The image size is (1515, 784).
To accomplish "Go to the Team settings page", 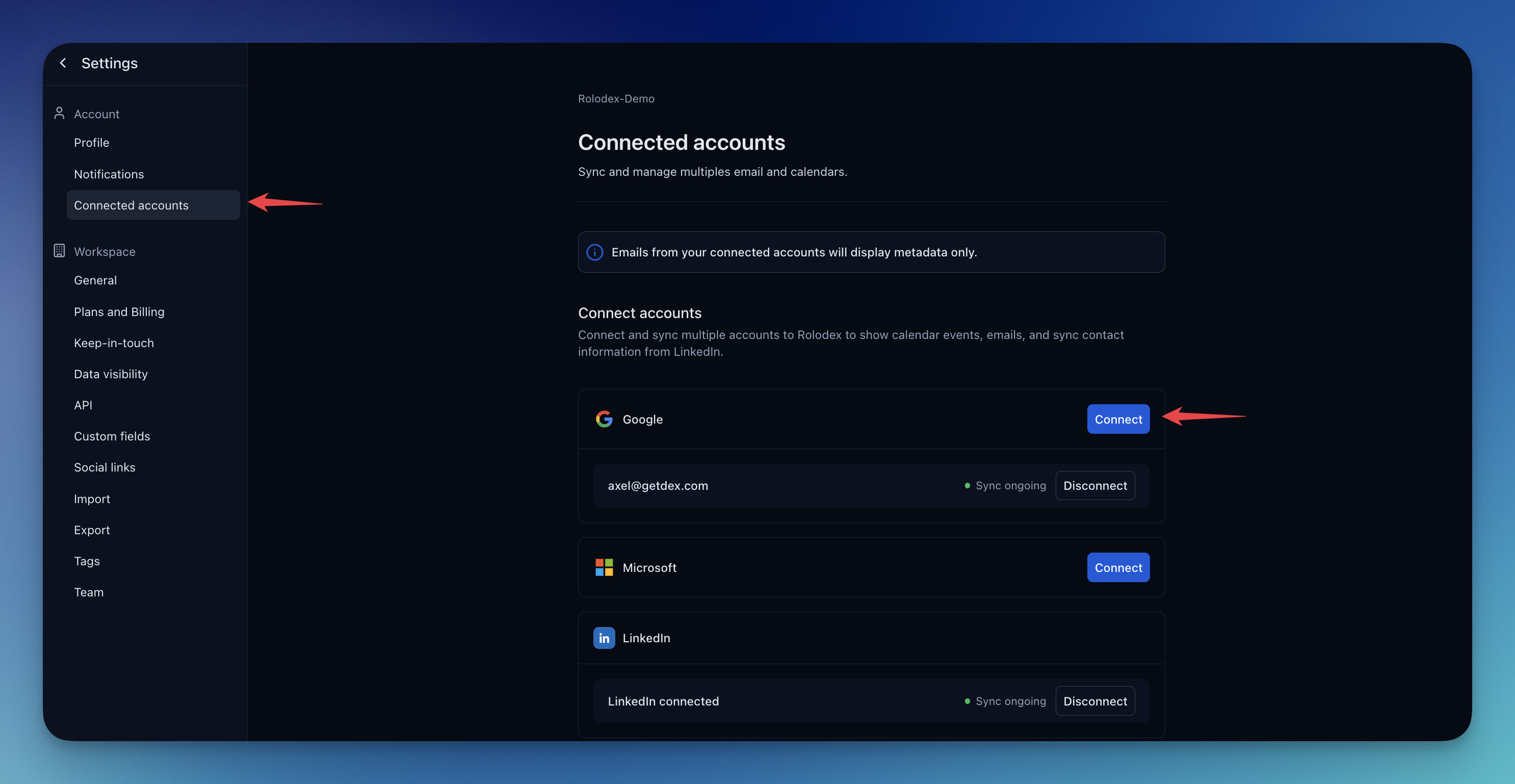I will (x=89, y=592).
